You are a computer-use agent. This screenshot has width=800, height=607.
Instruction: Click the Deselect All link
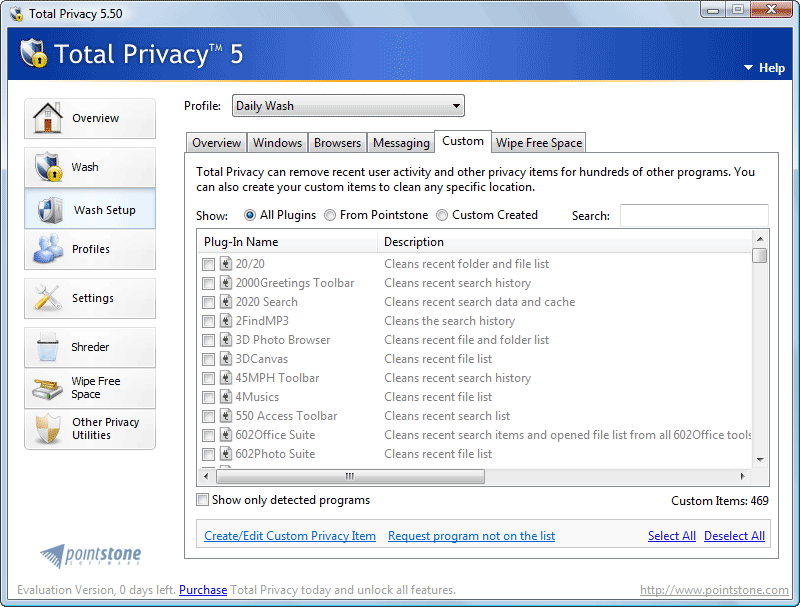point(734,536)
